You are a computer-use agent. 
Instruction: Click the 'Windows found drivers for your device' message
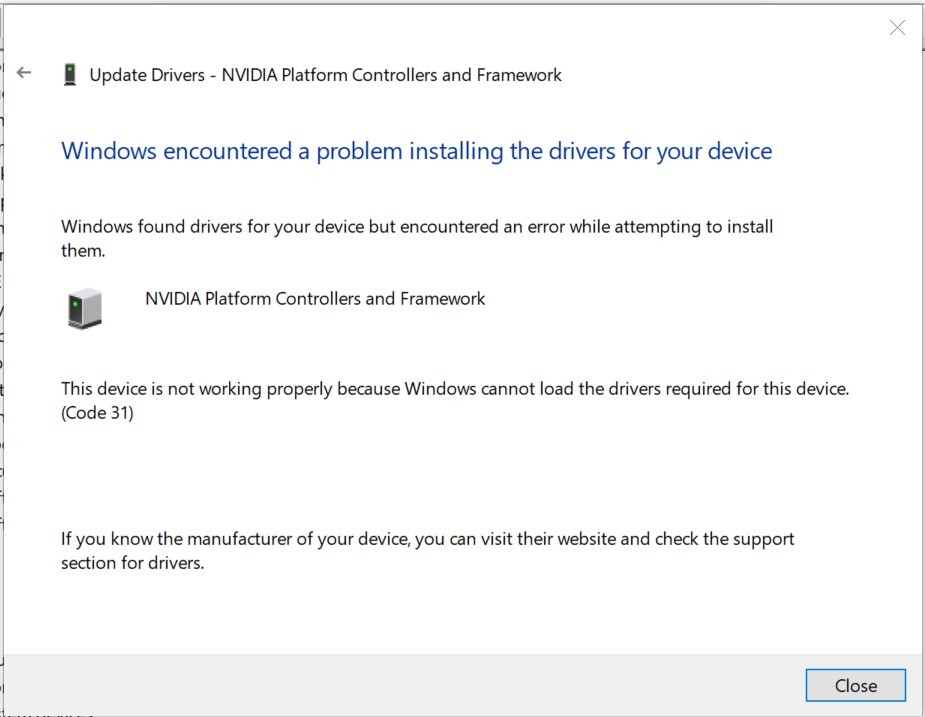pyautogui.click(x=417, y=238)
